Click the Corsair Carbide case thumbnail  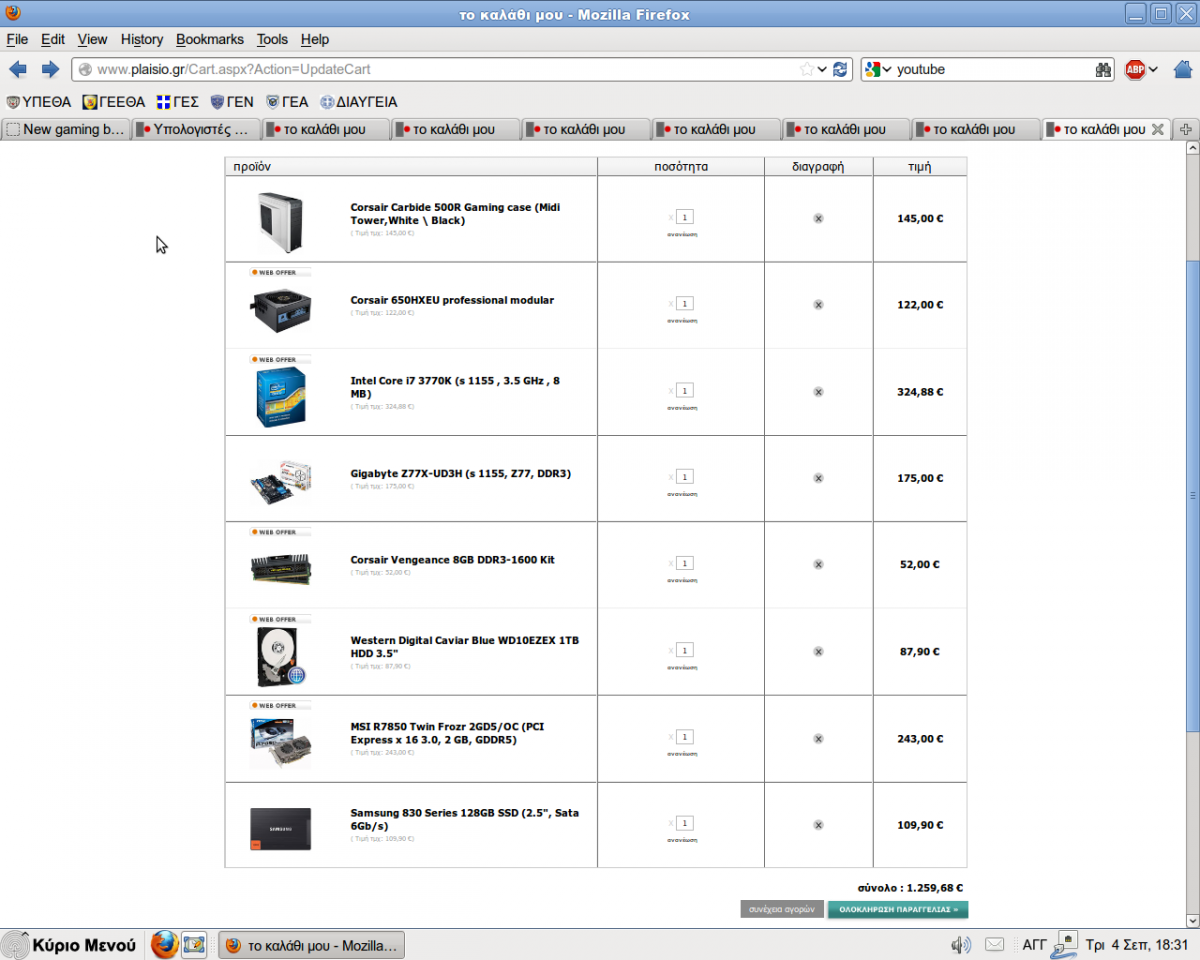[x=279, y=222]
